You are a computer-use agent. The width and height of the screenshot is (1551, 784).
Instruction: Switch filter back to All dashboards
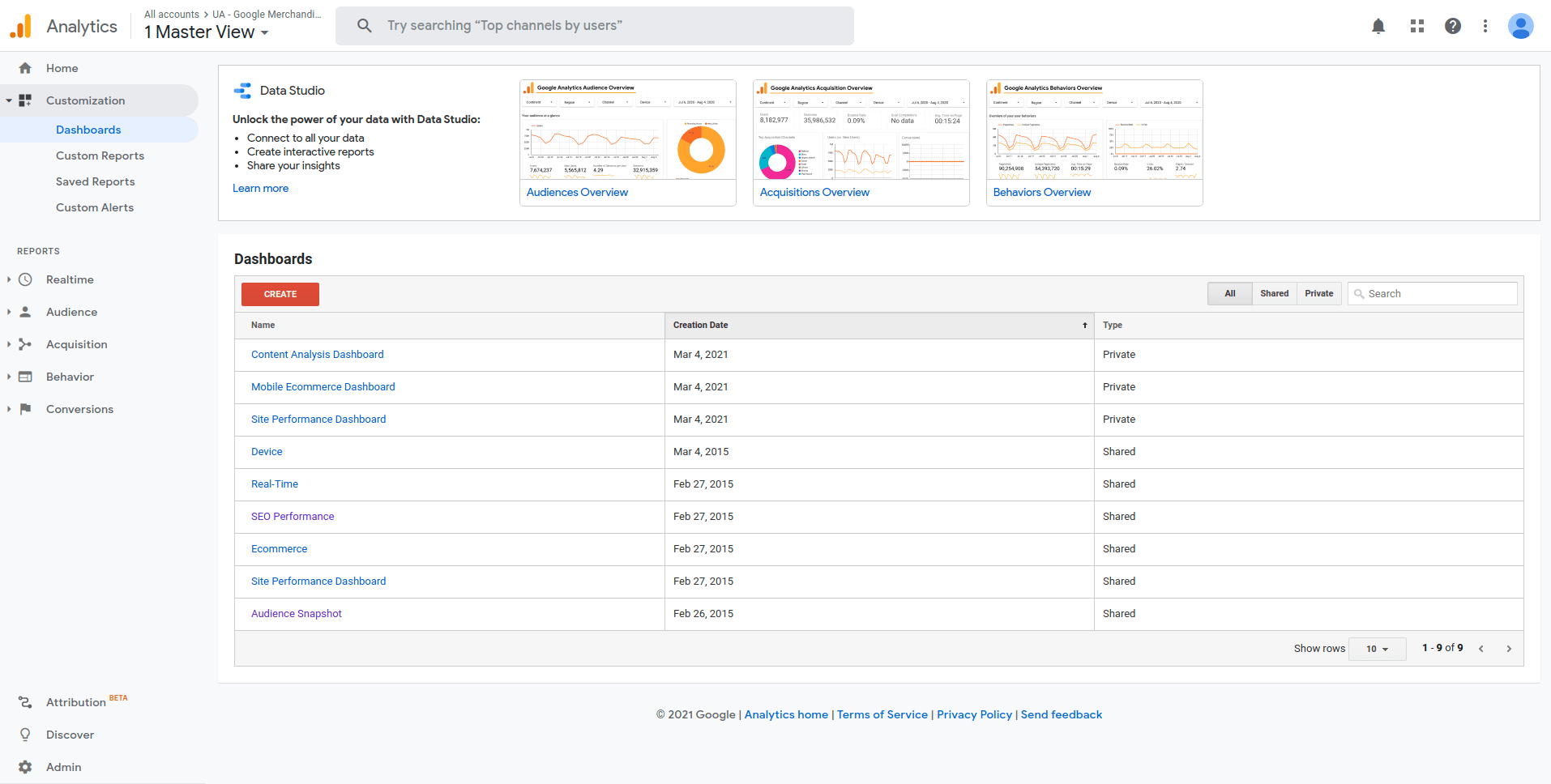click(x=1229, y=293)
